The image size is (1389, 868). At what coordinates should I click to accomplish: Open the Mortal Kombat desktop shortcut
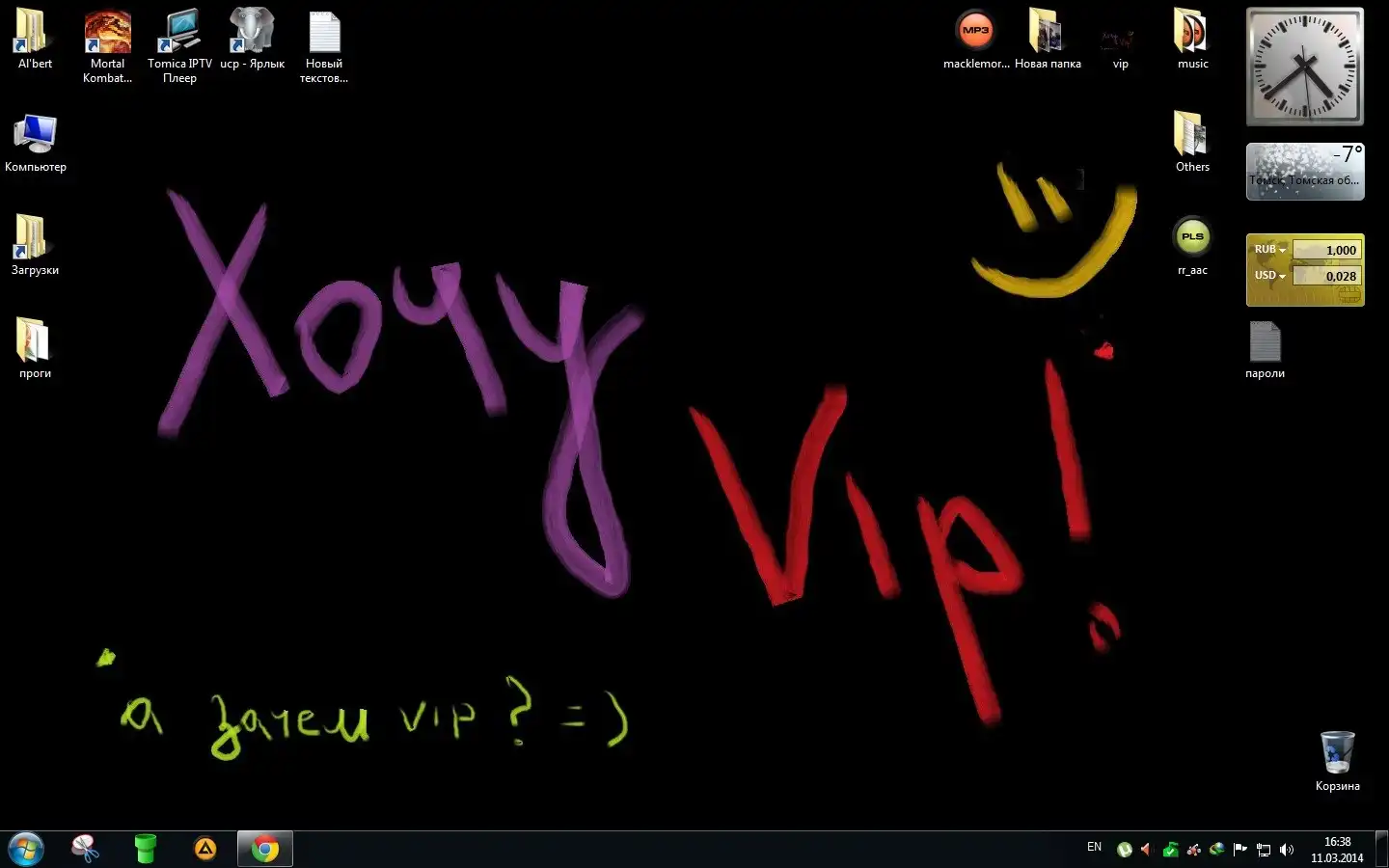[x=107, y=34]
